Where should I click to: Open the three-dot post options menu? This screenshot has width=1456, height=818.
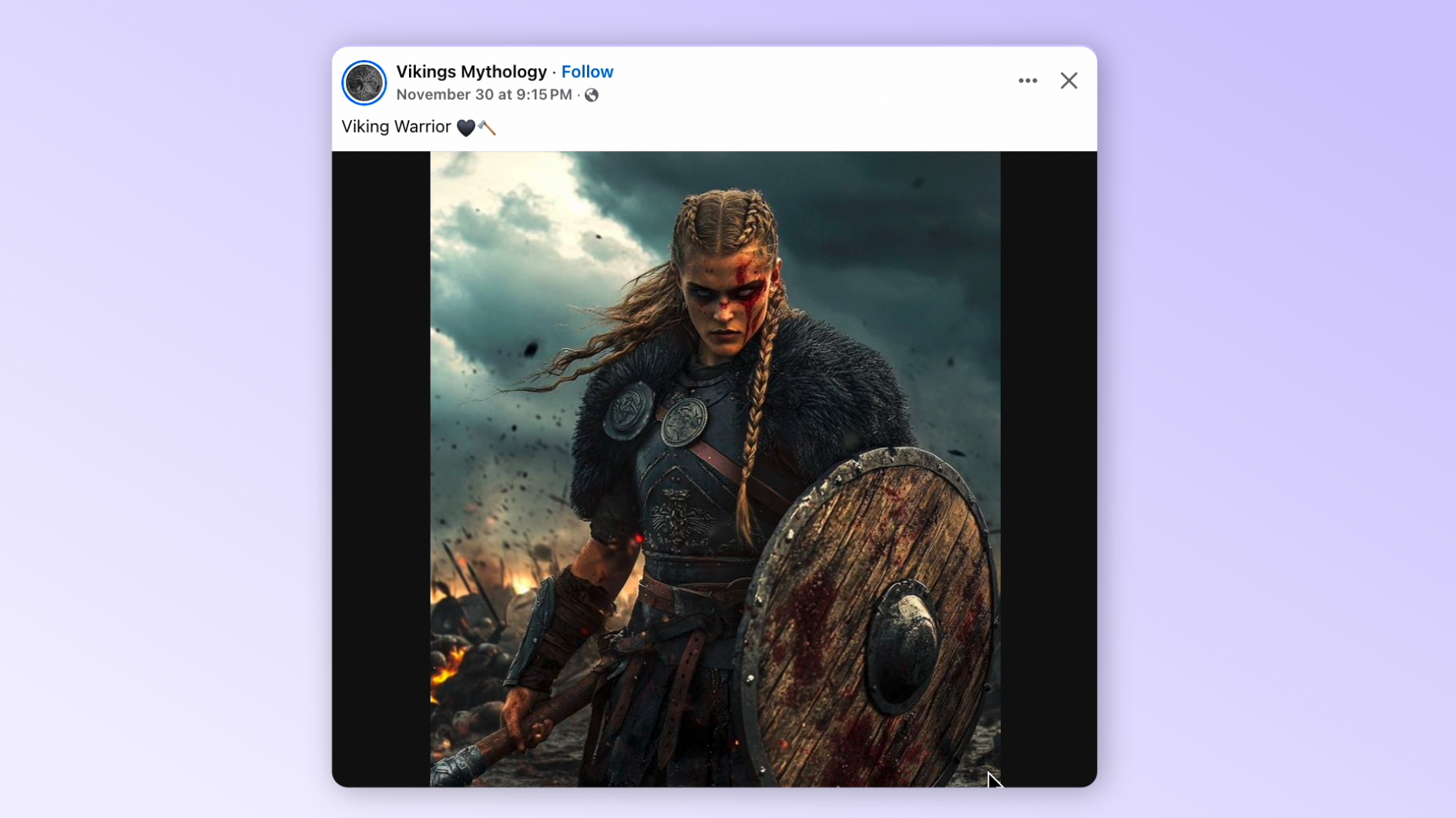[x=1027, y=81]
